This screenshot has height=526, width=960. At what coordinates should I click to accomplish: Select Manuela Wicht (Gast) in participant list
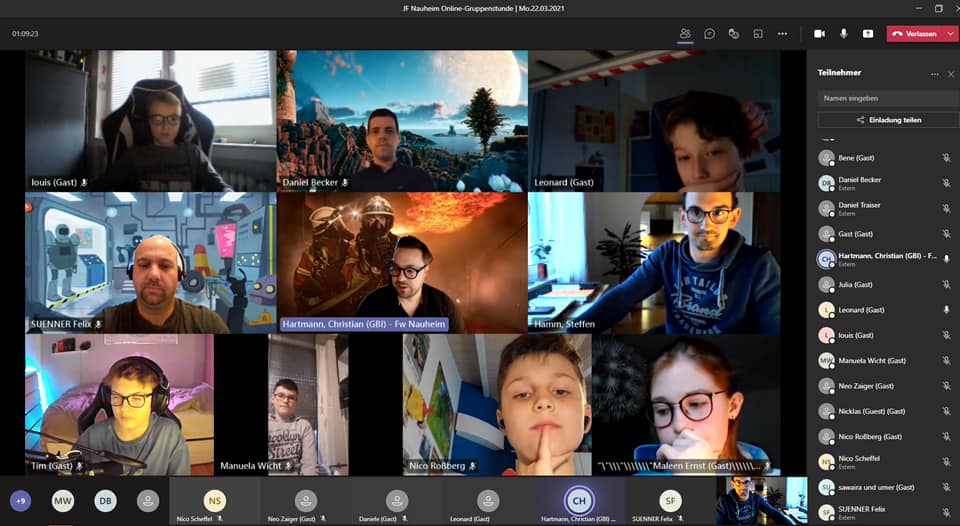click(x=872, y=361)
